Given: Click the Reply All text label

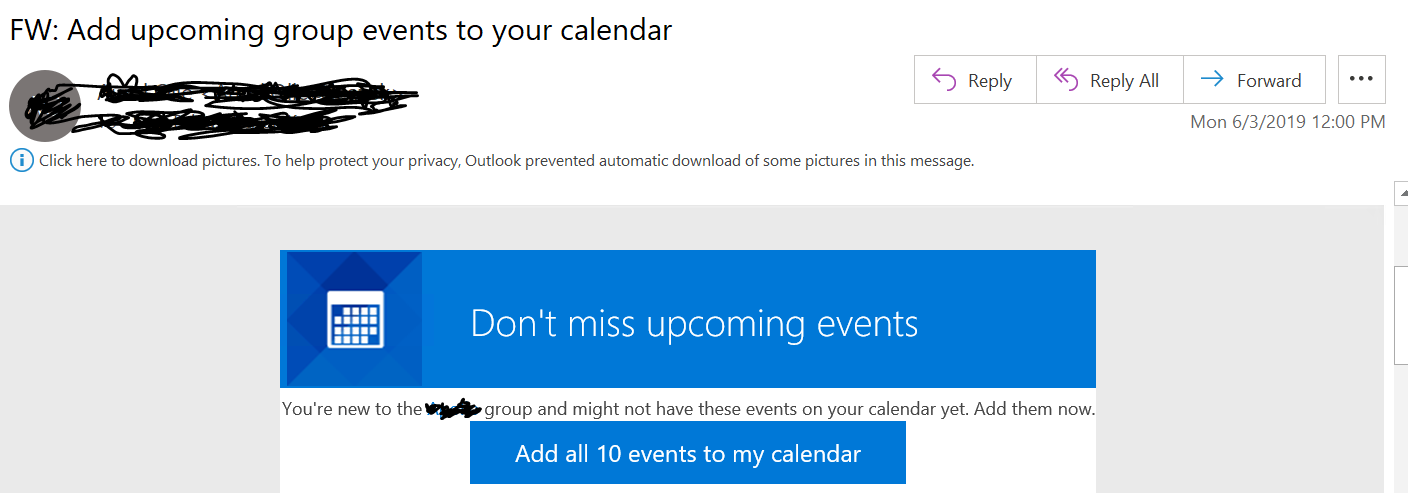Looking at the screenshot, I should pyautogui.click(x=1124, y=81).
